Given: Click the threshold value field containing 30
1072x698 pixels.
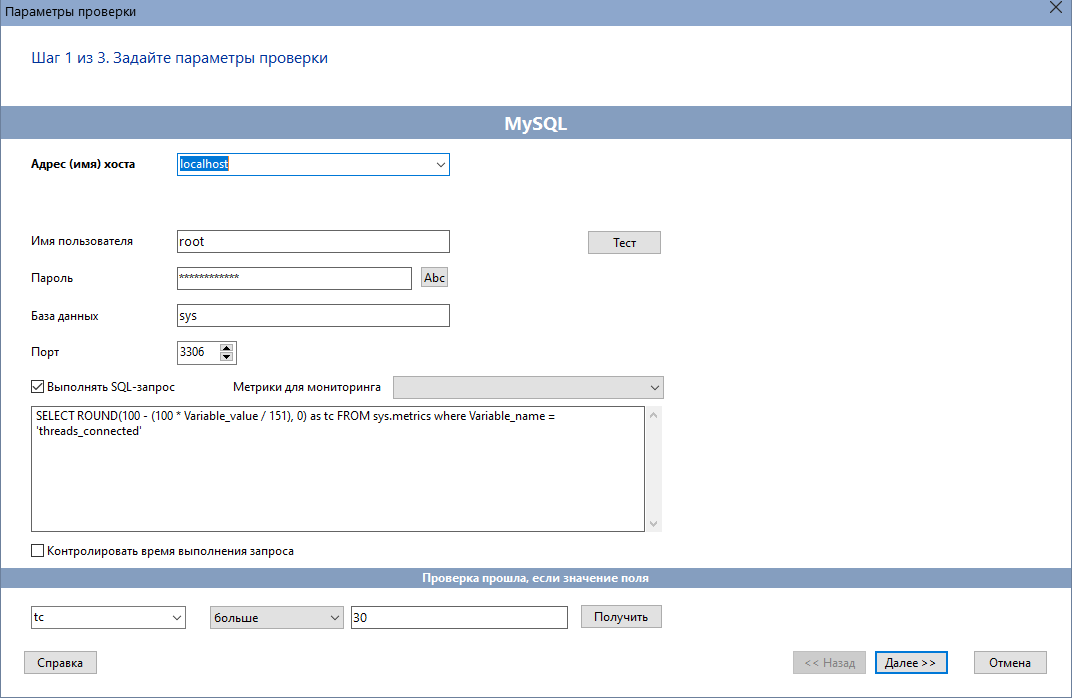Looking at the screenshot, I should tap(459, 617).
